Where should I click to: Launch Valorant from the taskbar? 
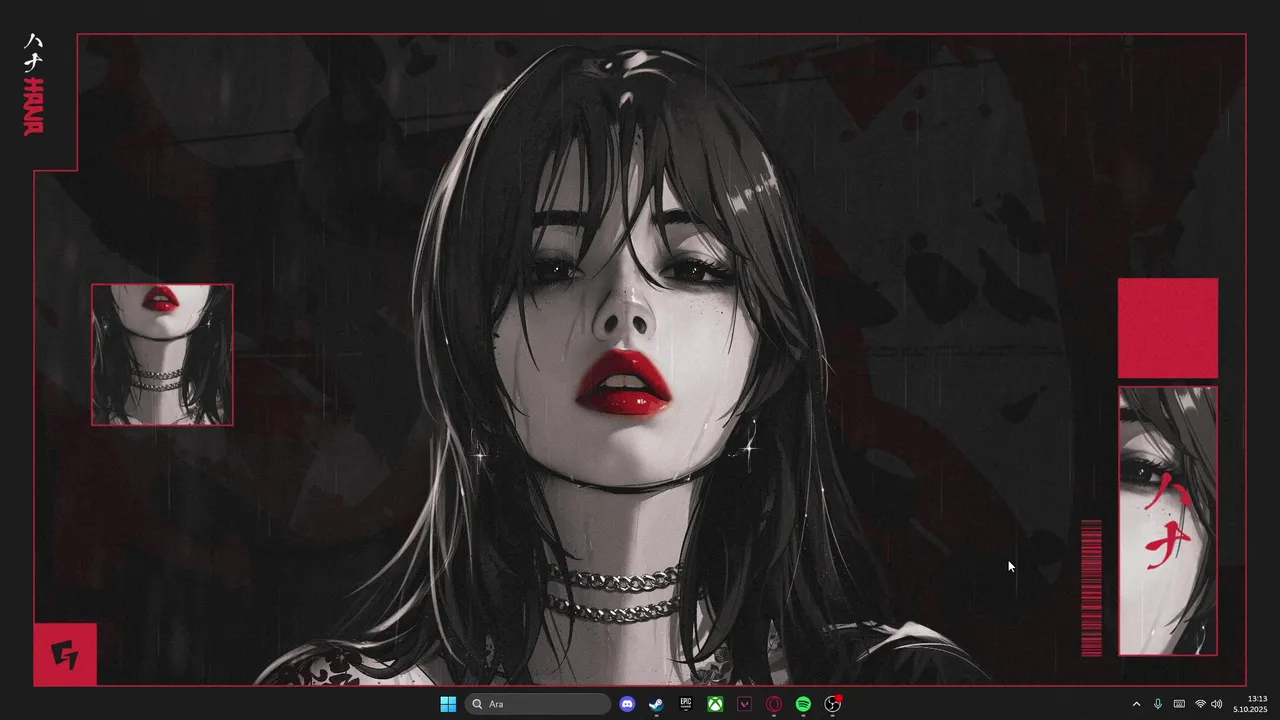(x=744, y=704)
